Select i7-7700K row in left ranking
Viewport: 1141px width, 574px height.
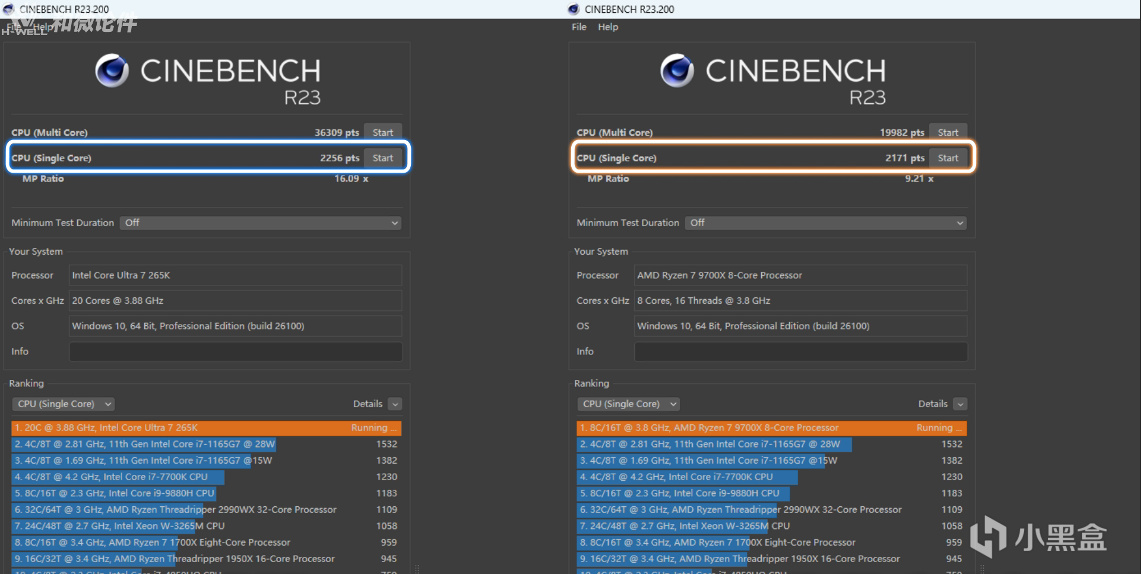click(207, 477)
